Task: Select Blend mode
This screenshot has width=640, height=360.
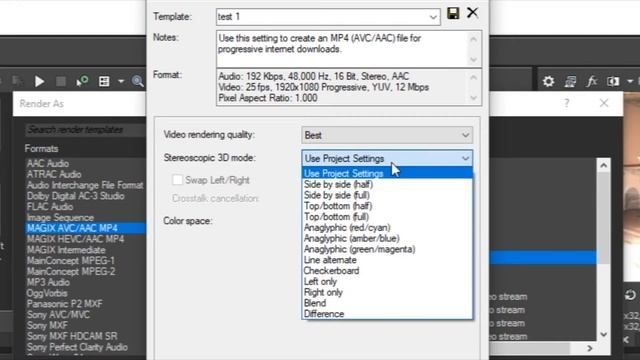Action: (315, 303)
